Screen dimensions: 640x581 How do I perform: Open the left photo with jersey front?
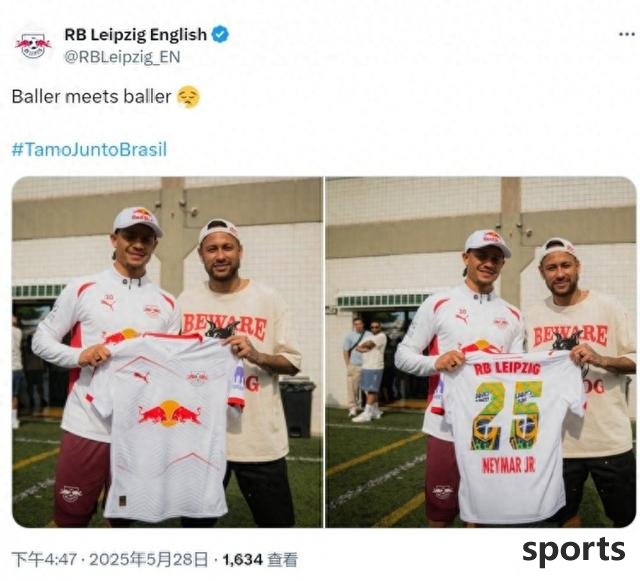[x=167, y=352]
